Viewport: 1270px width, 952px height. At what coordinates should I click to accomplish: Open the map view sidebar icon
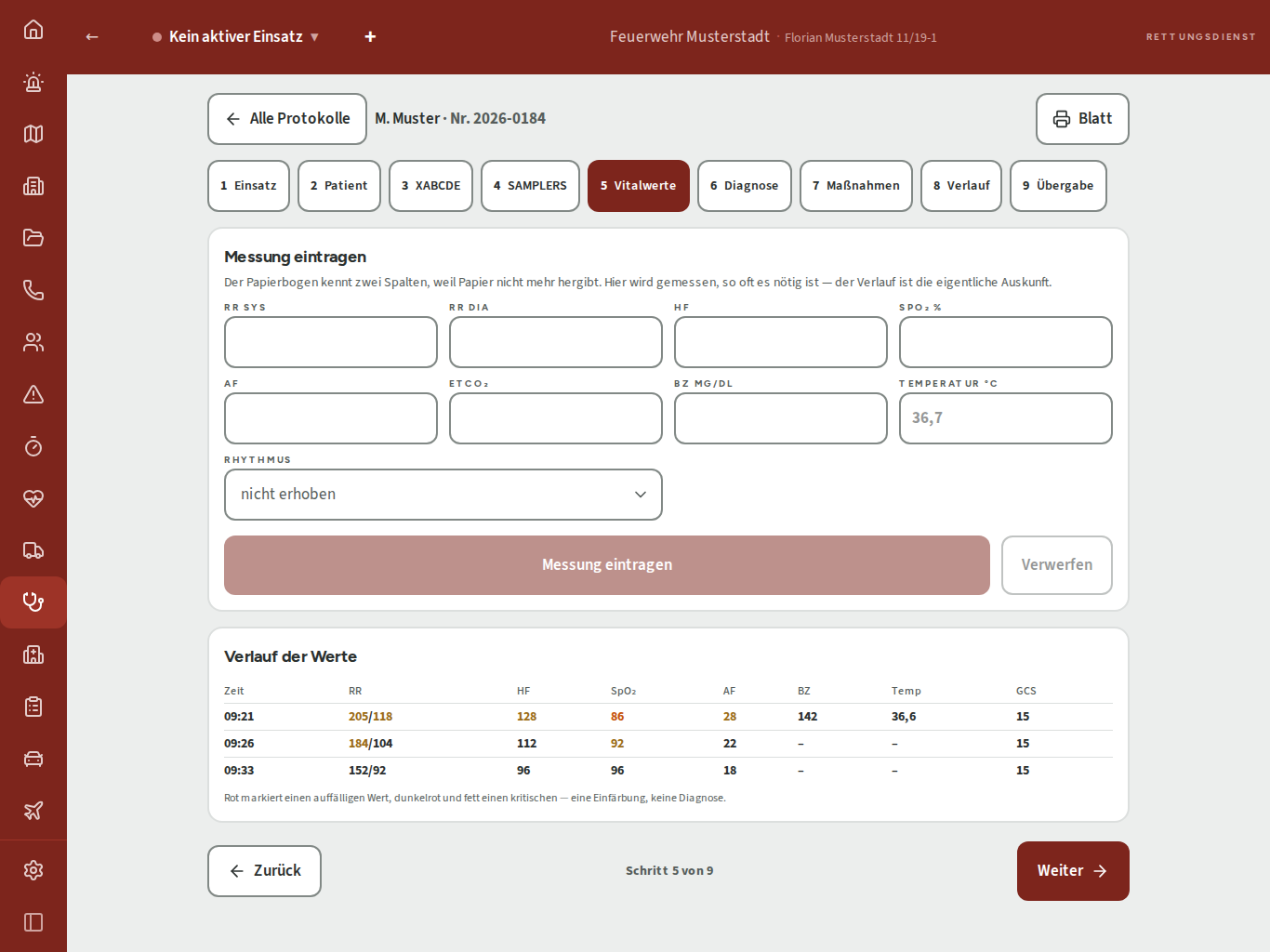coord(33,134)
